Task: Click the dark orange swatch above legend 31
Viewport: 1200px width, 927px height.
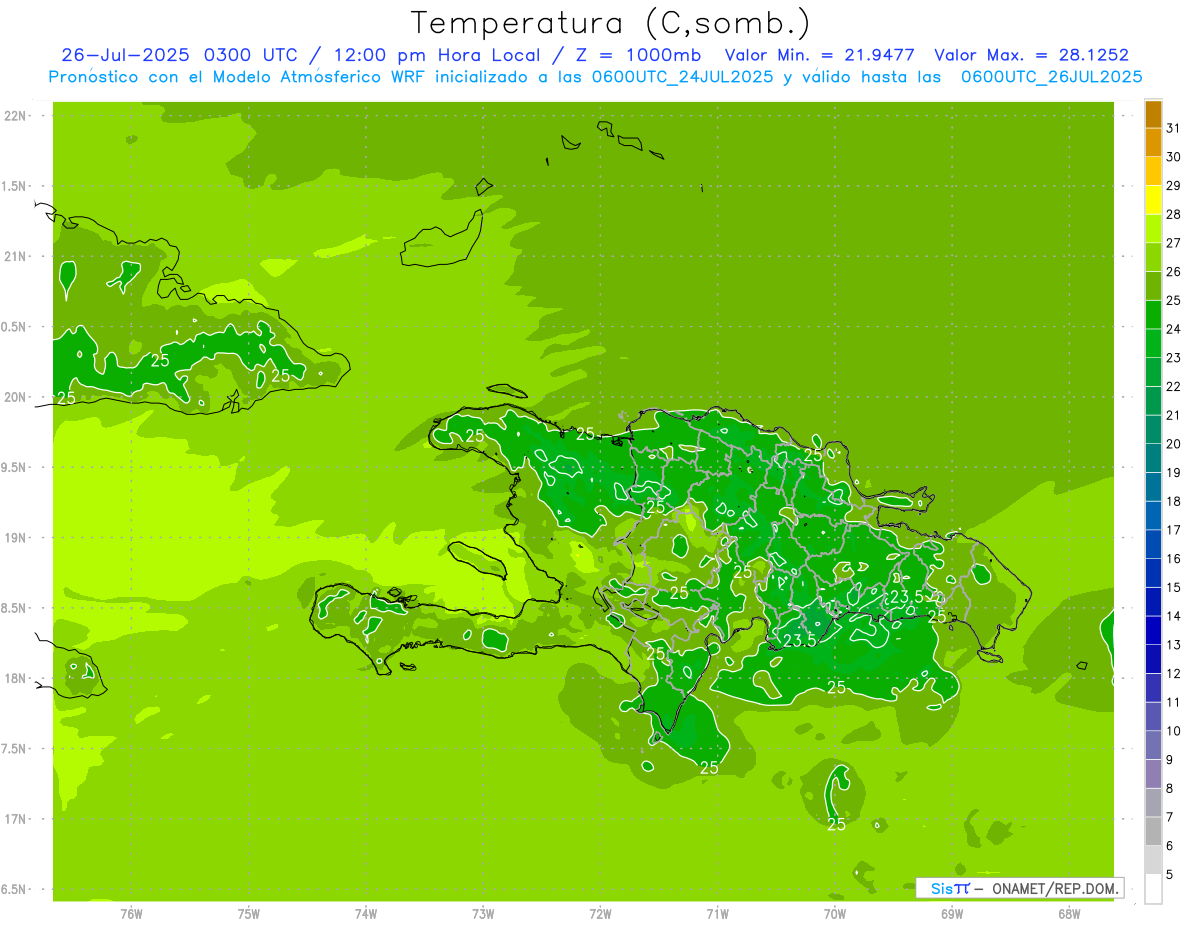Action: pos(1153,114)
